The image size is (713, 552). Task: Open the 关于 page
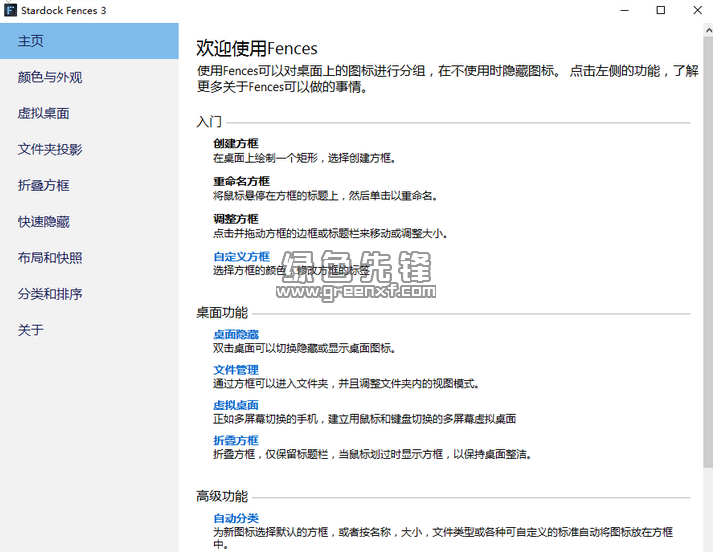click(x=89, y=330)
